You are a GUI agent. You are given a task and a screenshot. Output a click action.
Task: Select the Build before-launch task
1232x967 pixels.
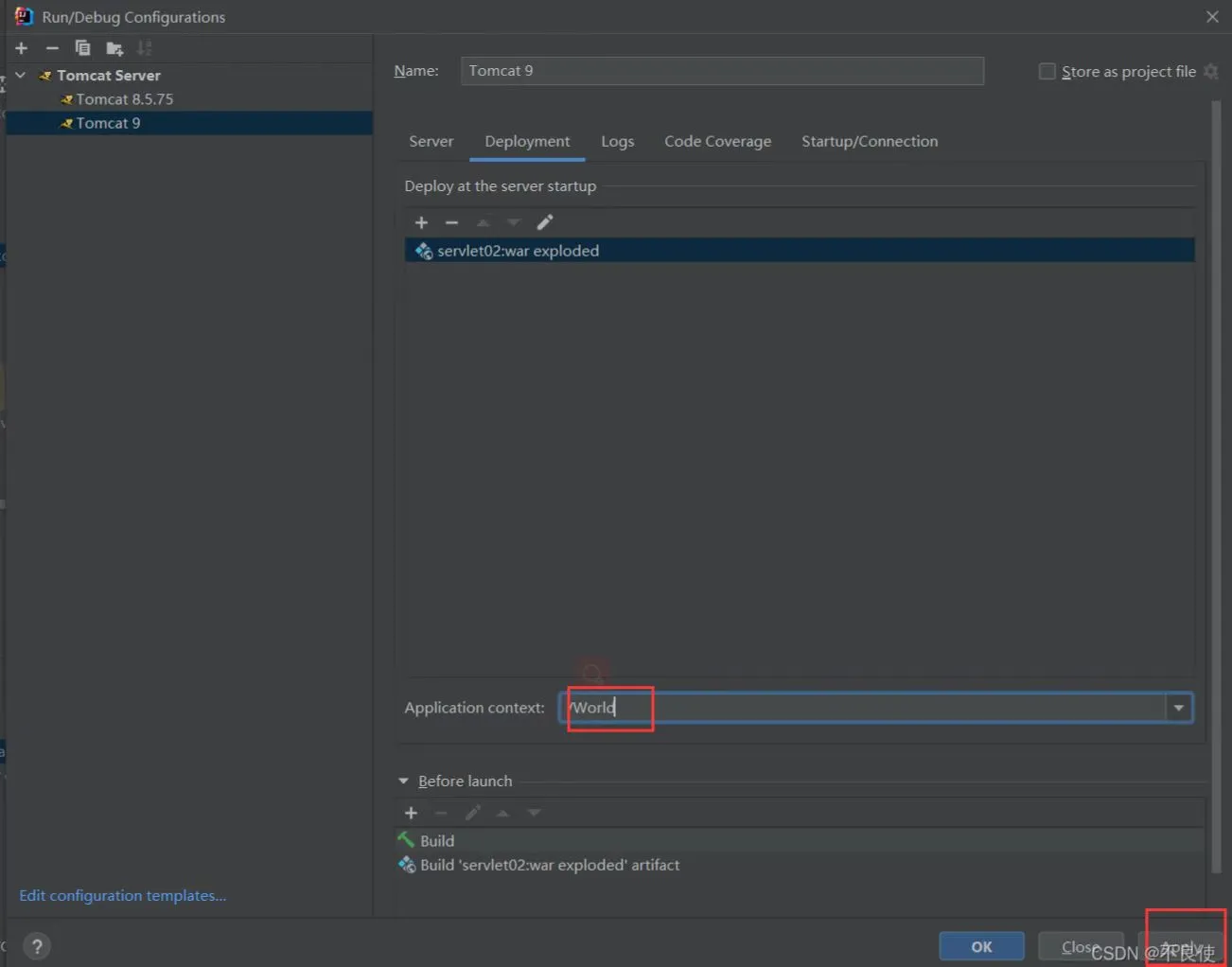click(x=800, y=840)
